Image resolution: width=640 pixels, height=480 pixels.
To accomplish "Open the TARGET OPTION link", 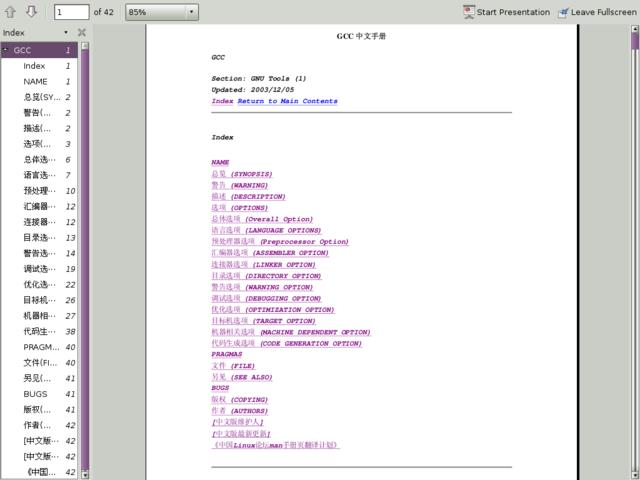I will coord(263,320).
